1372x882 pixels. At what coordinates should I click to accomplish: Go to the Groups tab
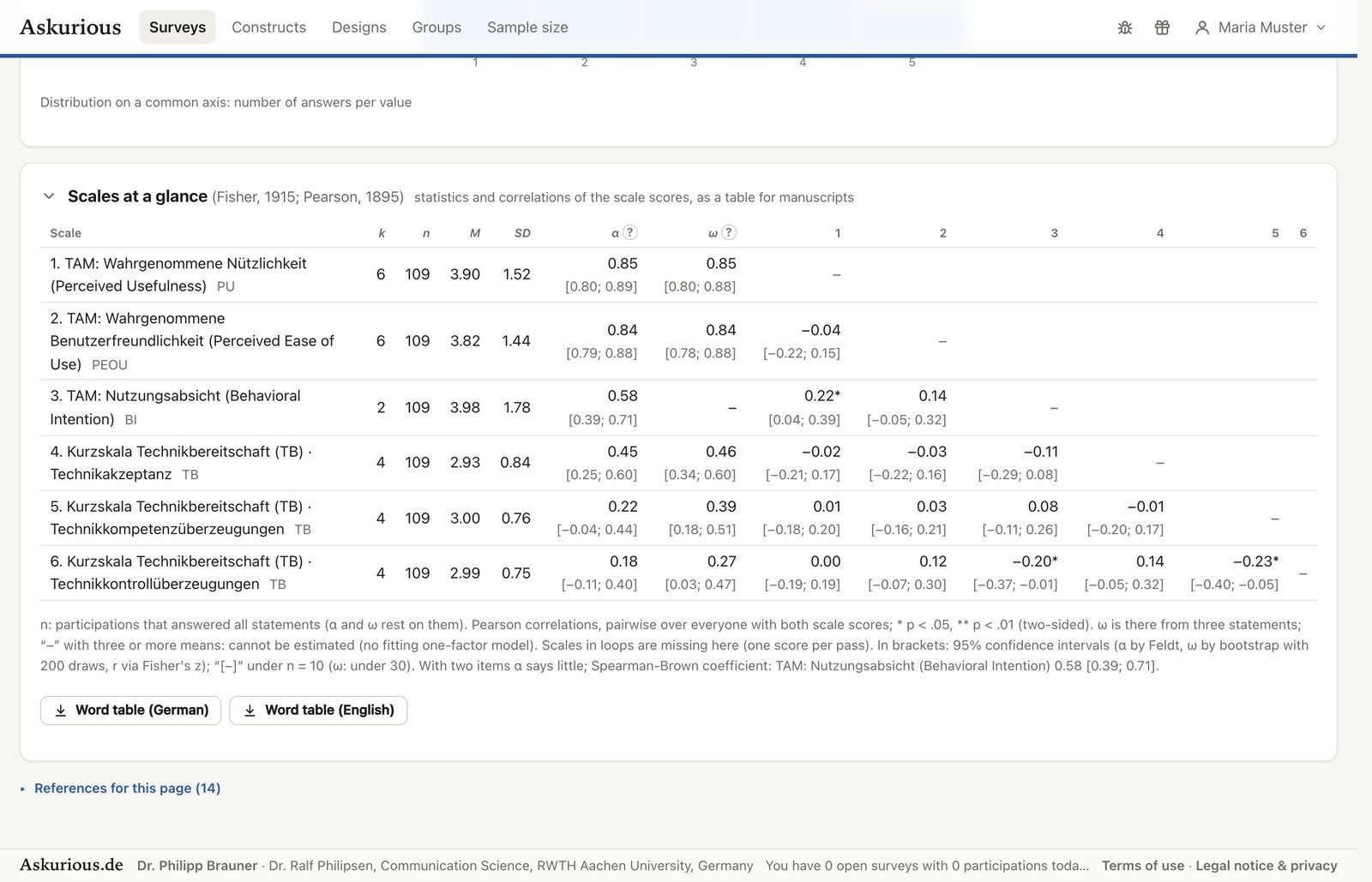pos(436,27)
